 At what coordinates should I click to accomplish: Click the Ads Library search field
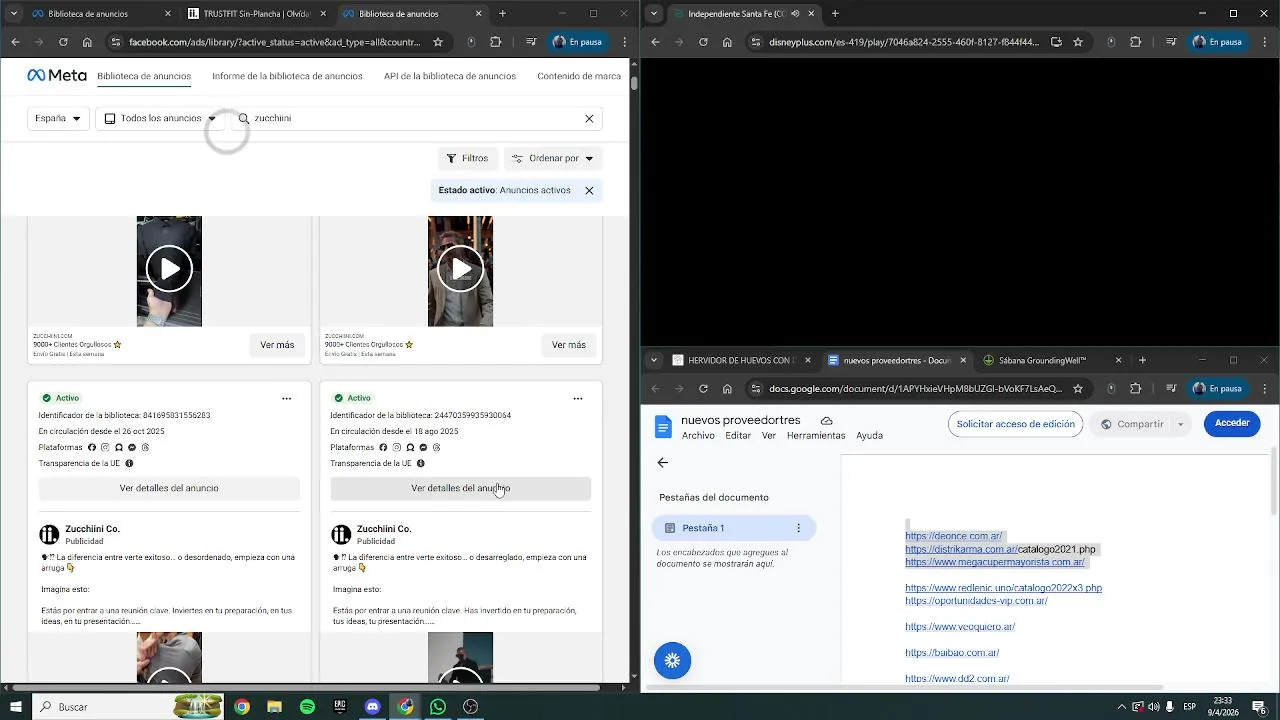pyautogui.click(x=415, y=118)
